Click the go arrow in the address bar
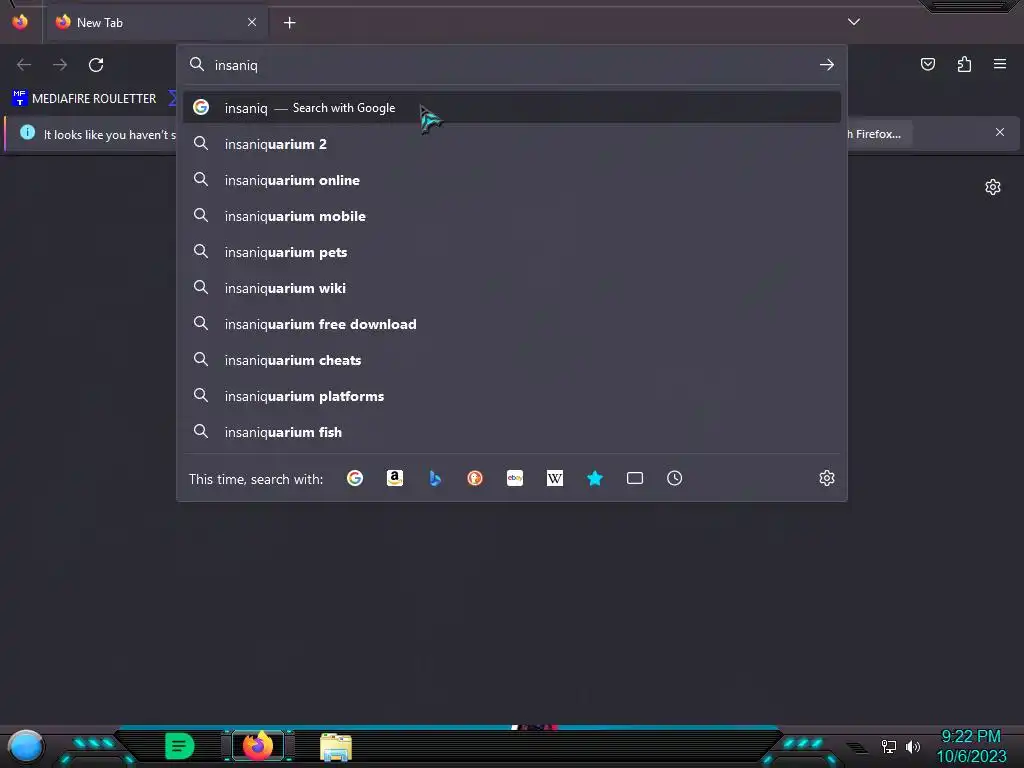The width and height of the screenshot is (1024, 768). pos(827,65)
